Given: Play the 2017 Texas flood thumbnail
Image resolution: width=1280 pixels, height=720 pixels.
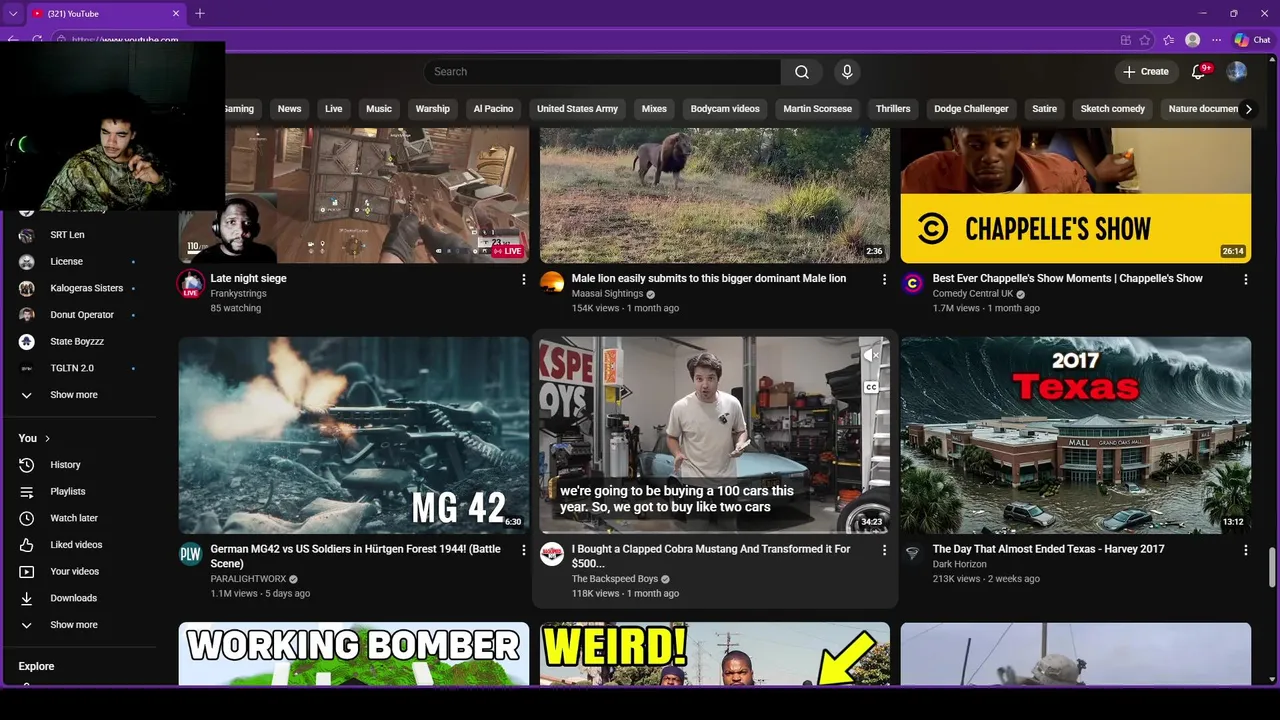Looking at the screenshot, I should 1076,435.
